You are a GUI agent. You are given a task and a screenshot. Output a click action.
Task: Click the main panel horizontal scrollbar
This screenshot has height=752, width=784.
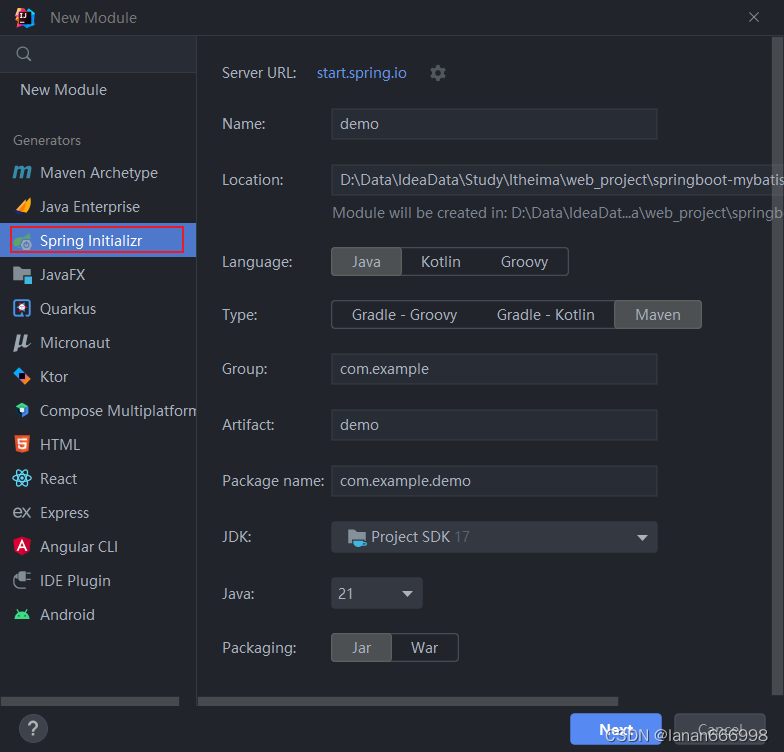(x=408, y=702)
